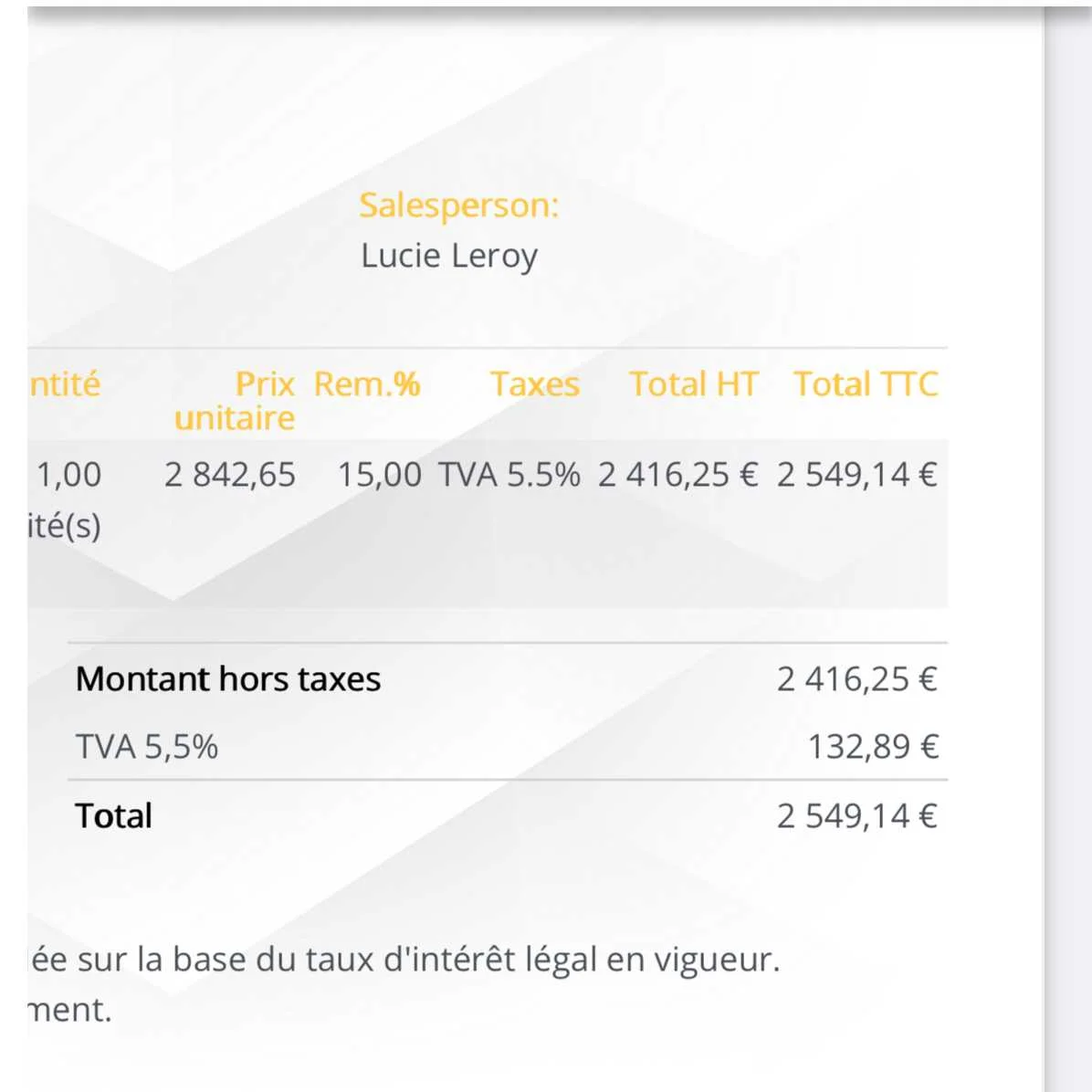Click the legal interest rate terms text
The height and width of the screenshot is (1092, 1092).
(404, 960)
